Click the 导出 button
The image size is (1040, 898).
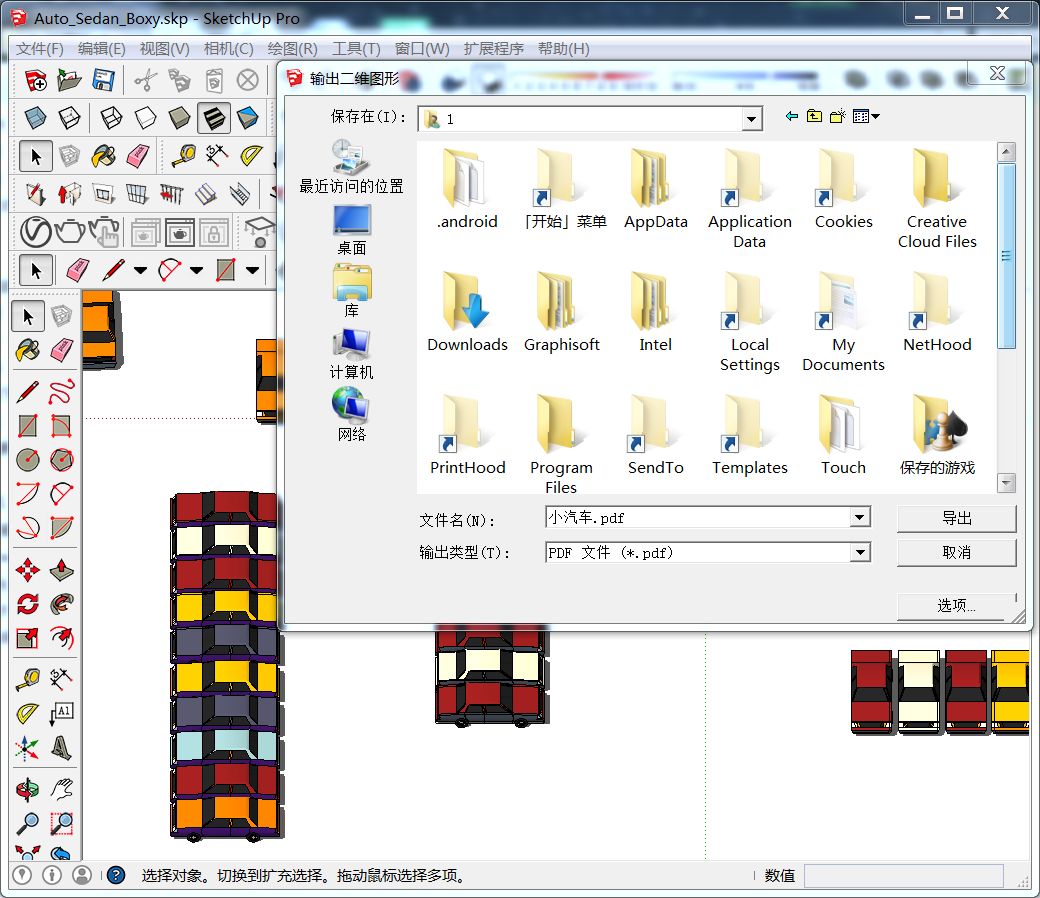tap(956, 518)
